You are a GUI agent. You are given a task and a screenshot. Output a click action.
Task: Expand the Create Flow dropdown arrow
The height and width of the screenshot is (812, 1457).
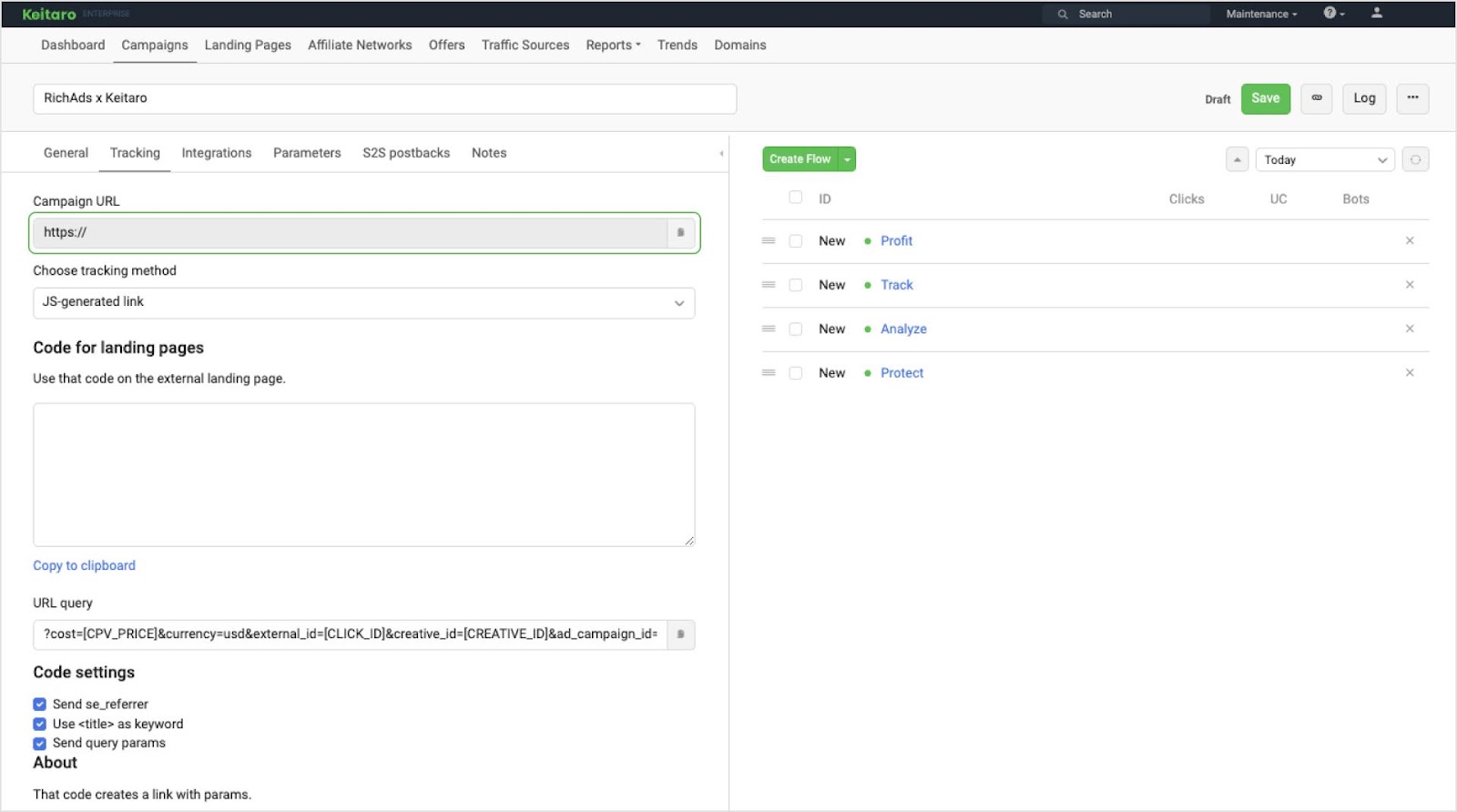click(x=847, y=159)
